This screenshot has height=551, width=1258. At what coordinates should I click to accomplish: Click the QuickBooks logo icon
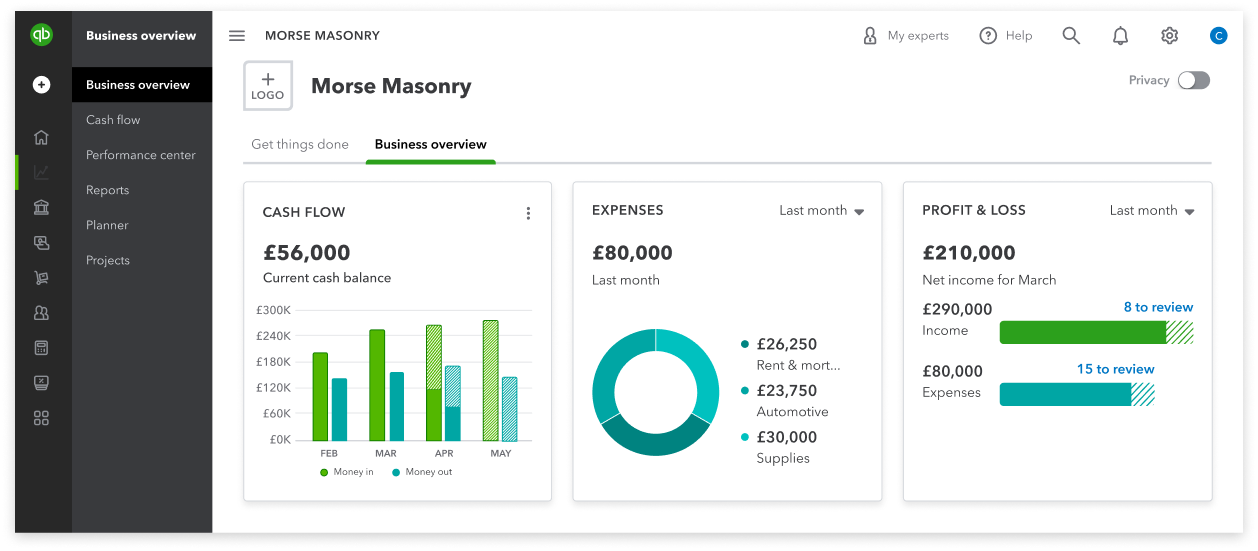[41, 36]
